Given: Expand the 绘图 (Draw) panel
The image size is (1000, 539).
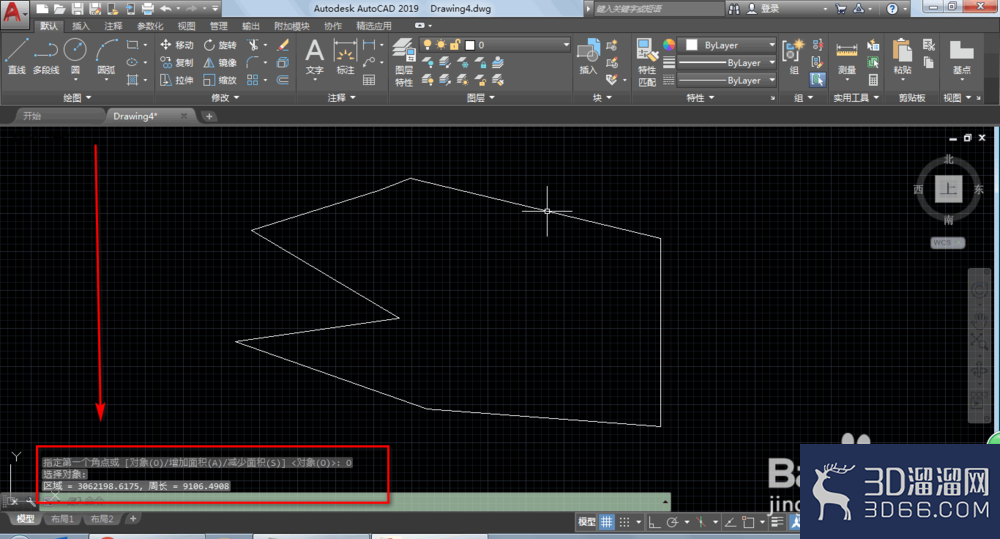Looking at the screenshot, I should (x=77, y=98).
